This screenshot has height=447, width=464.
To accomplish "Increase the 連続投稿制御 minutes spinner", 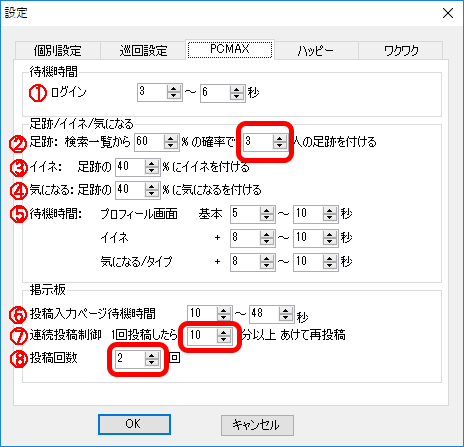I will click(223, 332).
